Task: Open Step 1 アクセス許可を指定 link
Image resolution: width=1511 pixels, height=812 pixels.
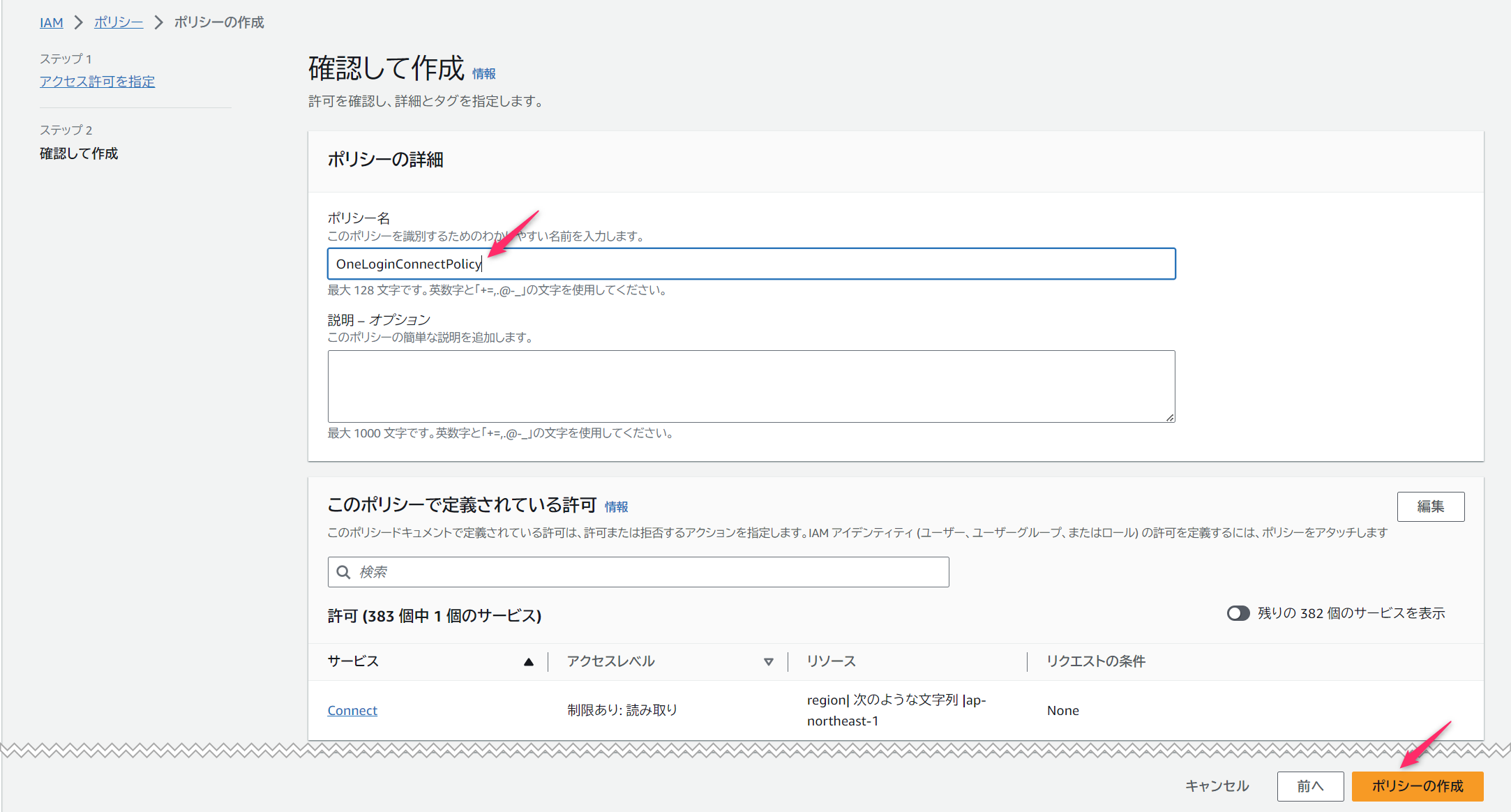Action: point(97,82)
